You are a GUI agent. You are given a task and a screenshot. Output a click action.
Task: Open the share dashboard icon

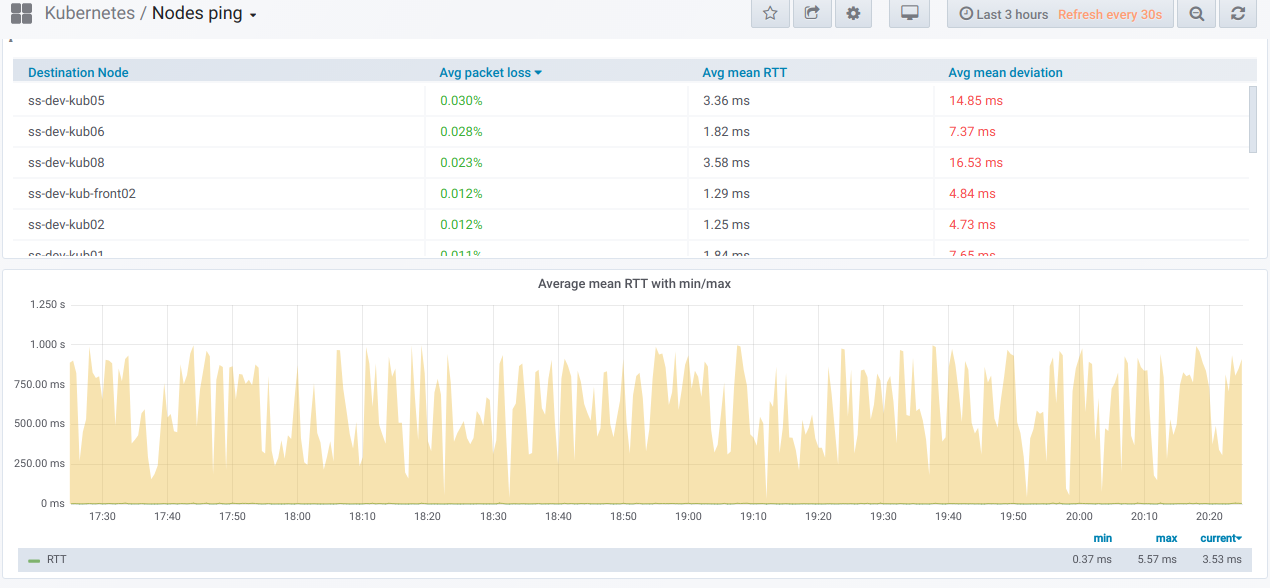click(811, 14)
